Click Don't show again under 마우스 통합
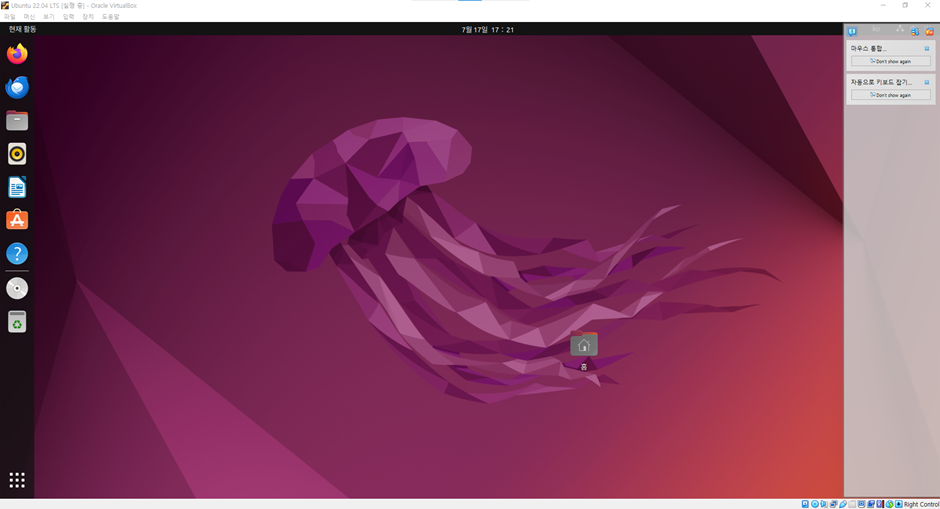The width and height of the screenshot is (940, 509). click(x=890, y=61)
